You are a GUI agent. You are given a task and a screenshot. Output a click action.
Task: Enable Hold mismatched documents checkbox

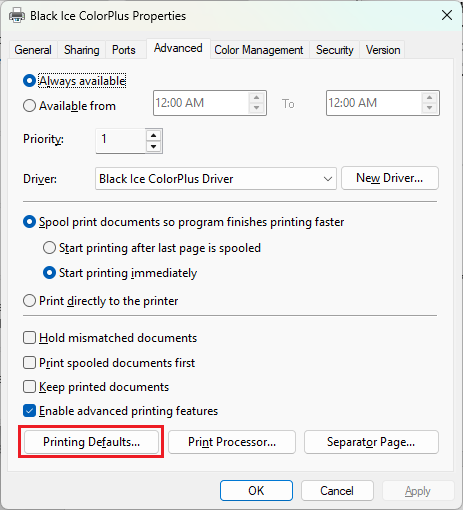[x=29, y=338]
